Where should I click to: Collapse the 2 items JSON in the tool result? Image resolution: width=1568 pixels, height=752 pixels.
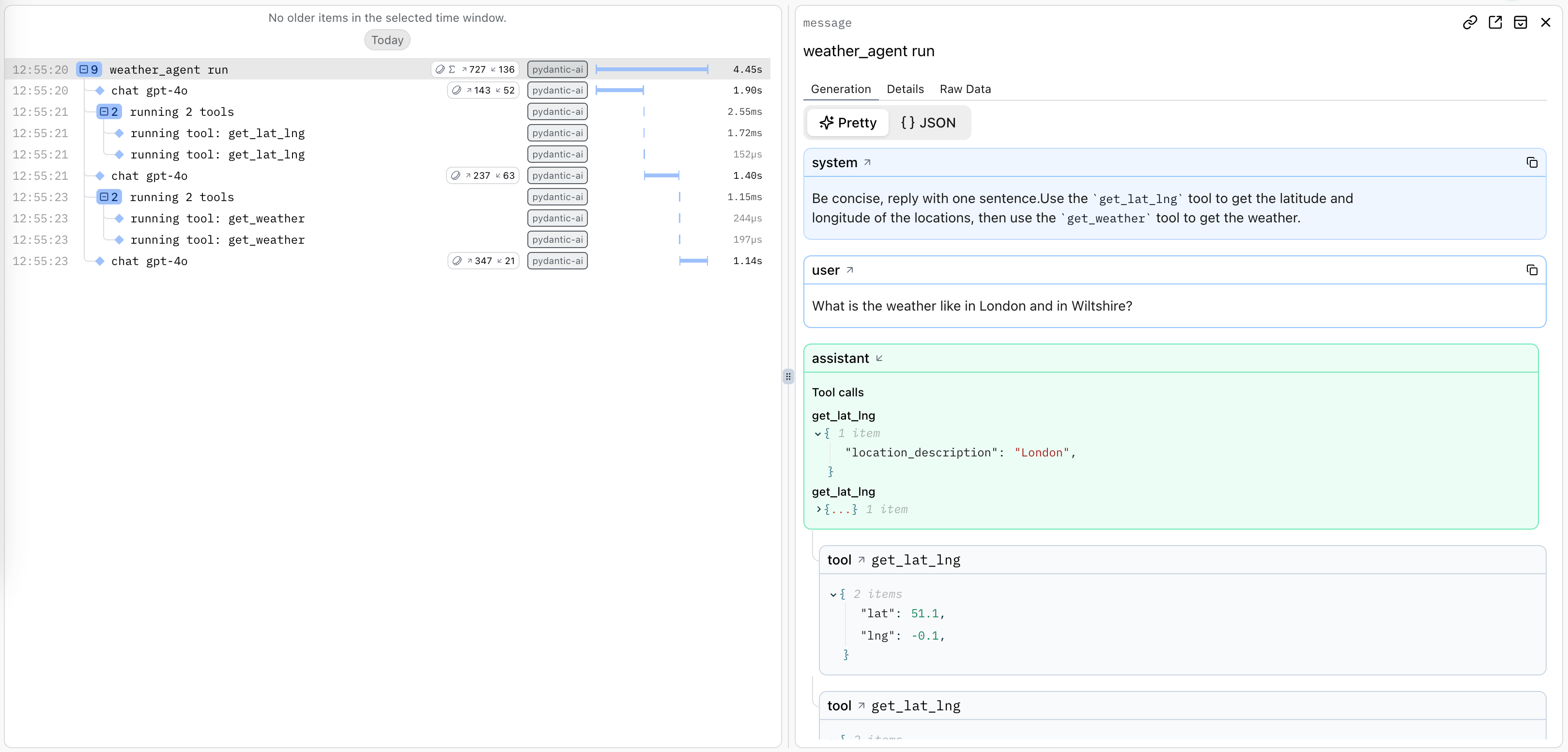point(833,595)
